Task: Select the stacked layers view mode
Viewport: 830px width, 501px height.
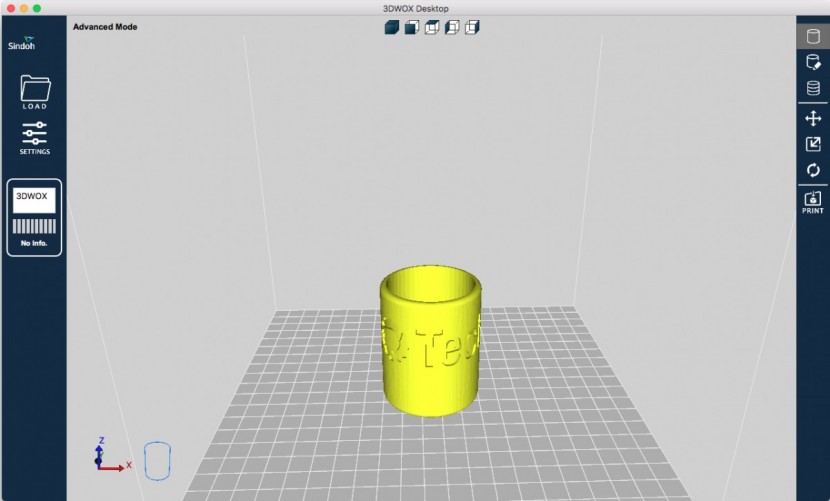Action: (813, 88)
